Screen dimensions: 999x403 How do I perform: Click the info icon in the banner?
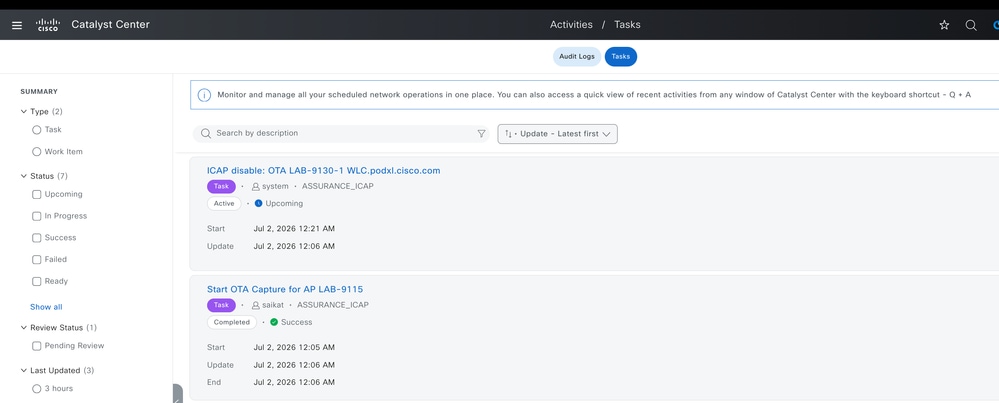(x=204, y=95)
